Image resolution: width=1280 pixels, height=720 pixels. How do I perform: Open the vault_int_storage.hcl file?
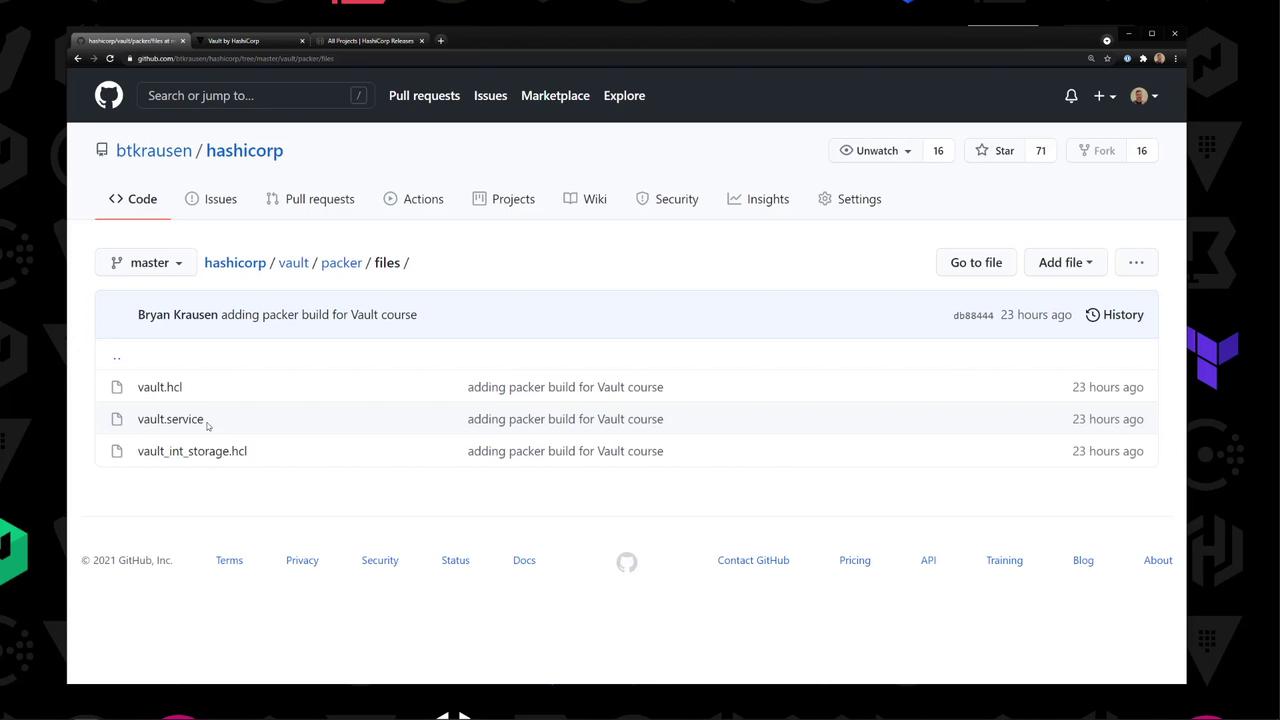[x=192, y=451]
